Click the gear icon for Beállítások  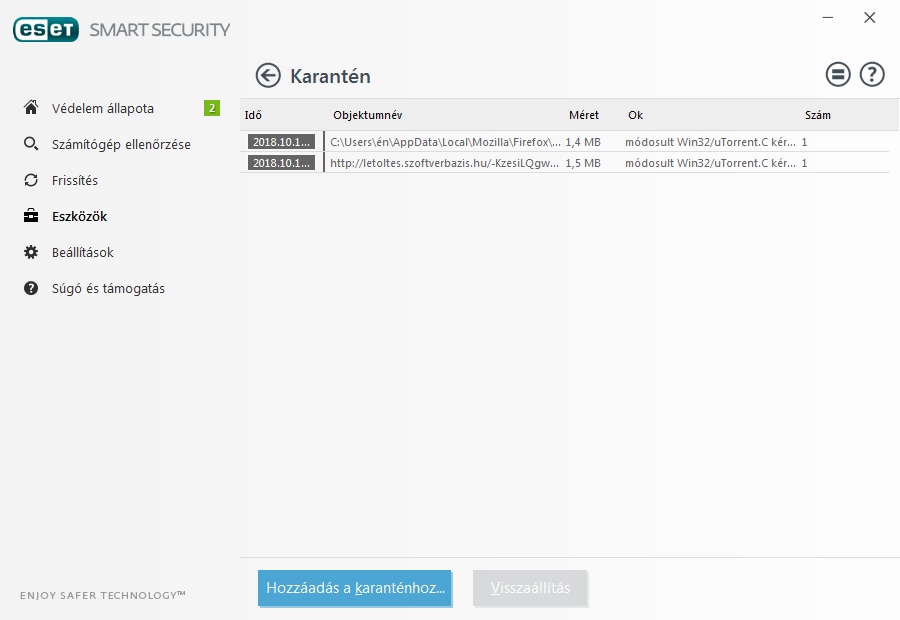tap(31, 252)
